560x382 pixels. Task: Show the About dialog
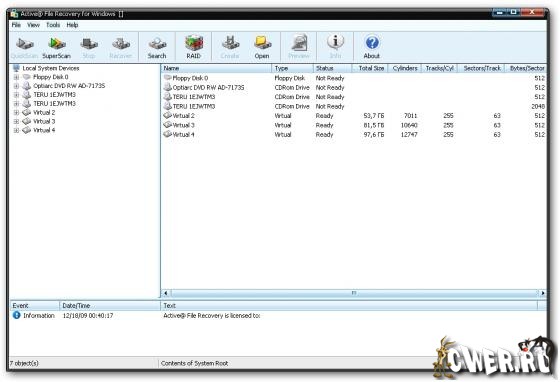click(371, 47)
